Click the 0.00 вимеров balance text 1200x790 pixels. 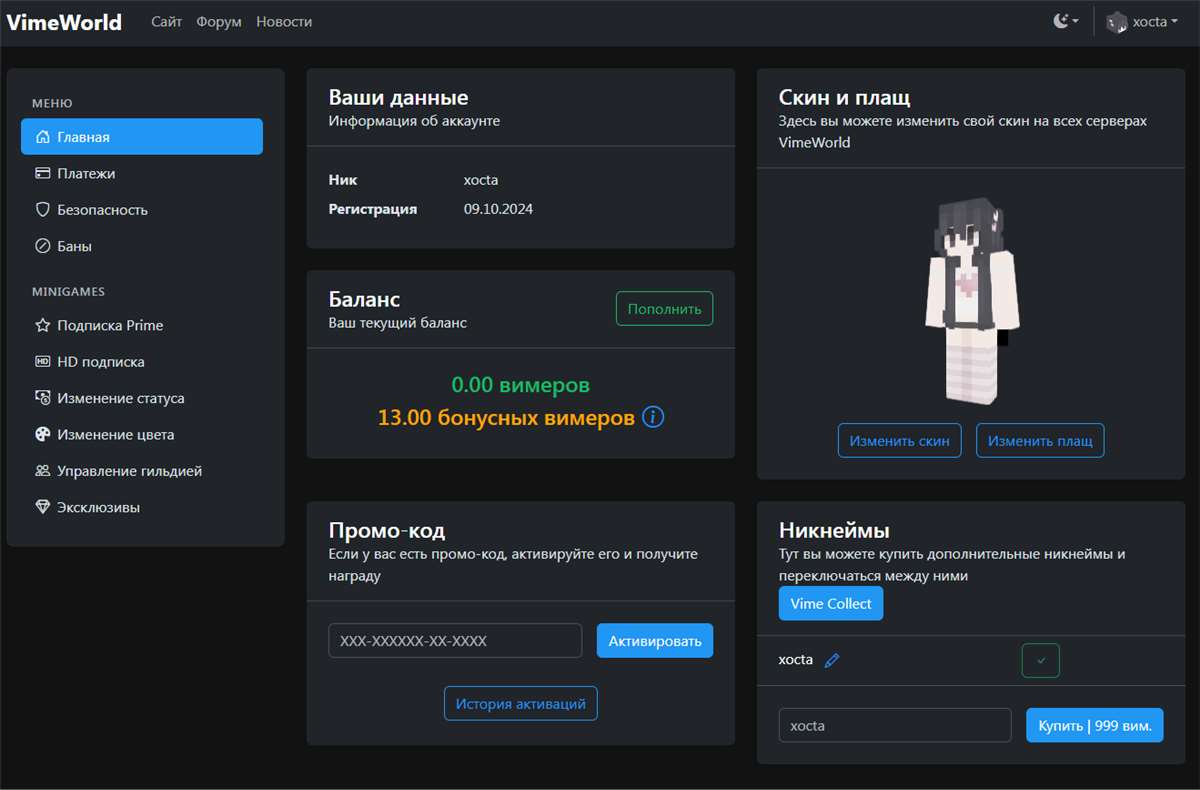click(521, 385)
